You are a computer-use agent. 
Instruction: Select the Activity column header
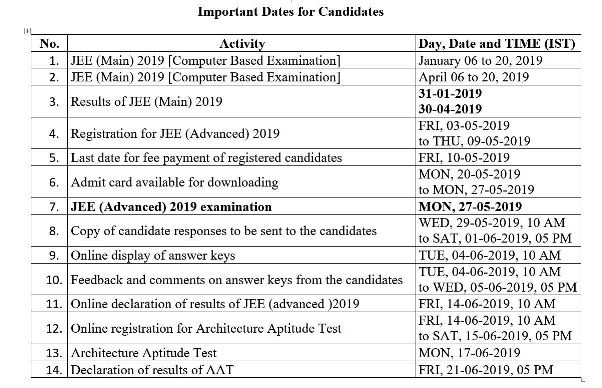pos(242,44)
